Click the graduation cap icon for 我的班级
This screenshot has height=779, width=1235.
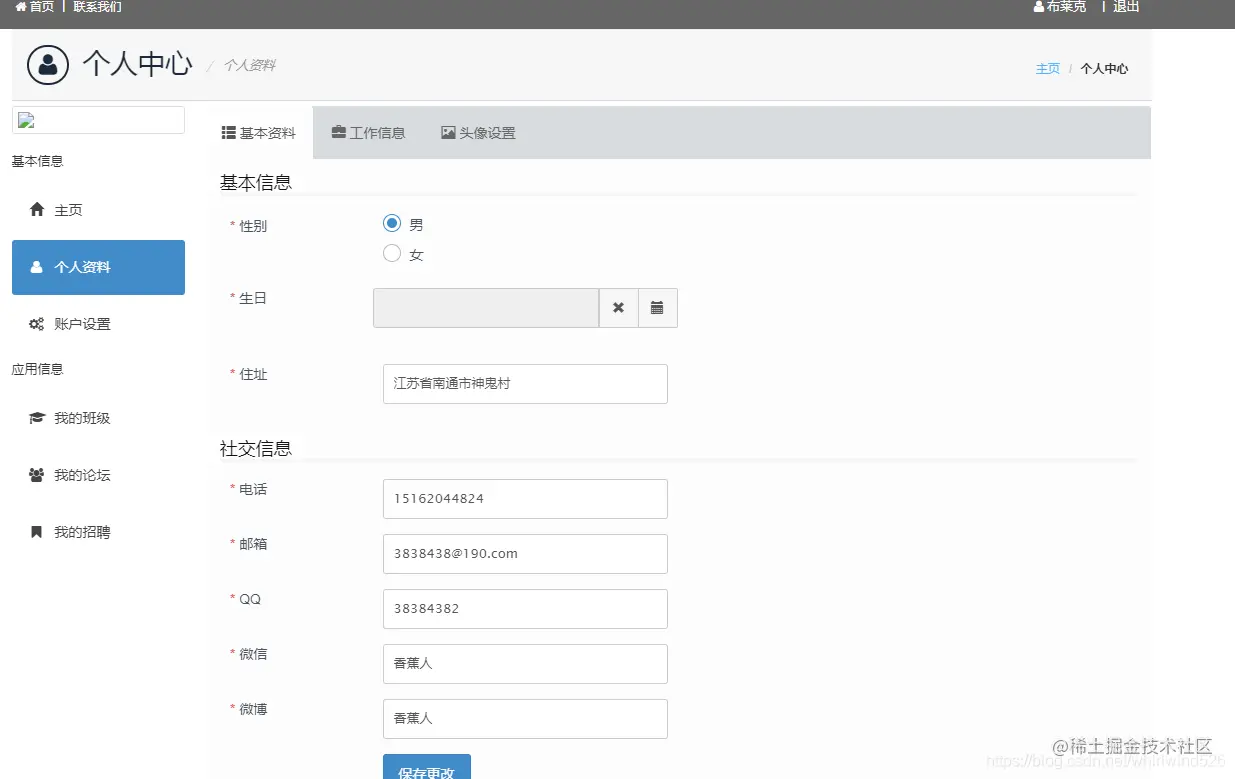point(37,418)
